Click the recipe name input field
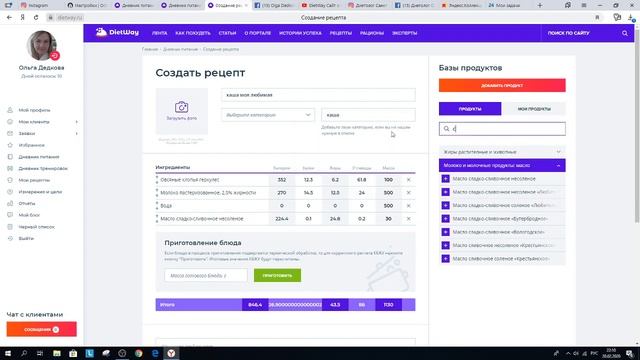Viewport: 640px width, 360px height. [318, 95]
